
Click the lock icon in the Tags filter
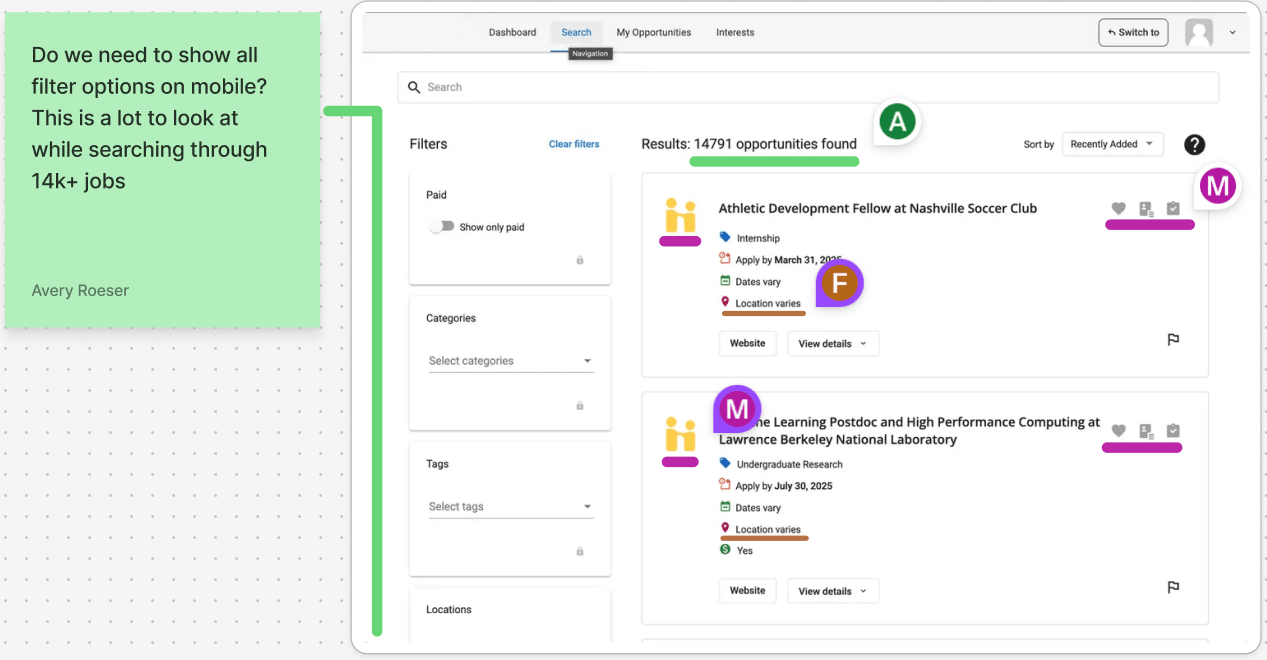click(579, 551)
